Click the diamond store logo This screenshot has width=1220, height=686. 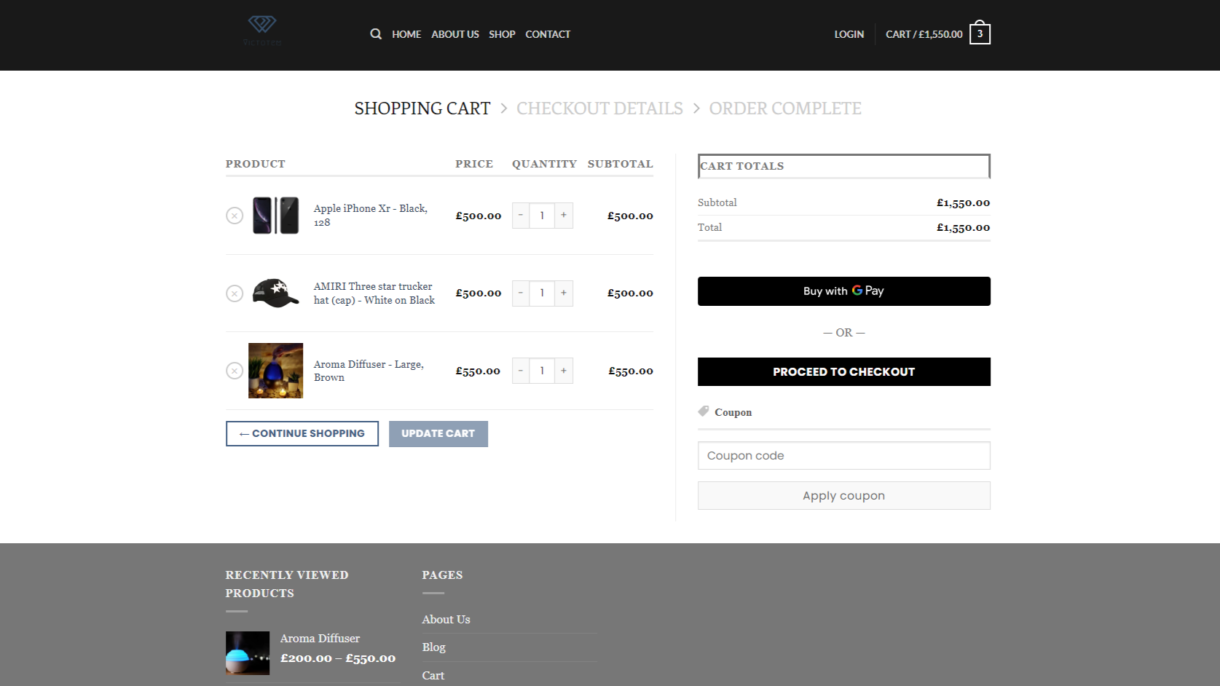click(x=262, y=30)
